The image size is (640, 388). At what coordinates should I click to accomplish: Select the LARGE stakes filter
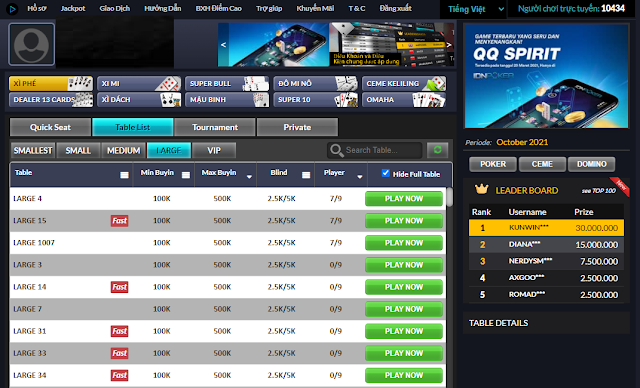click(169, 151)
